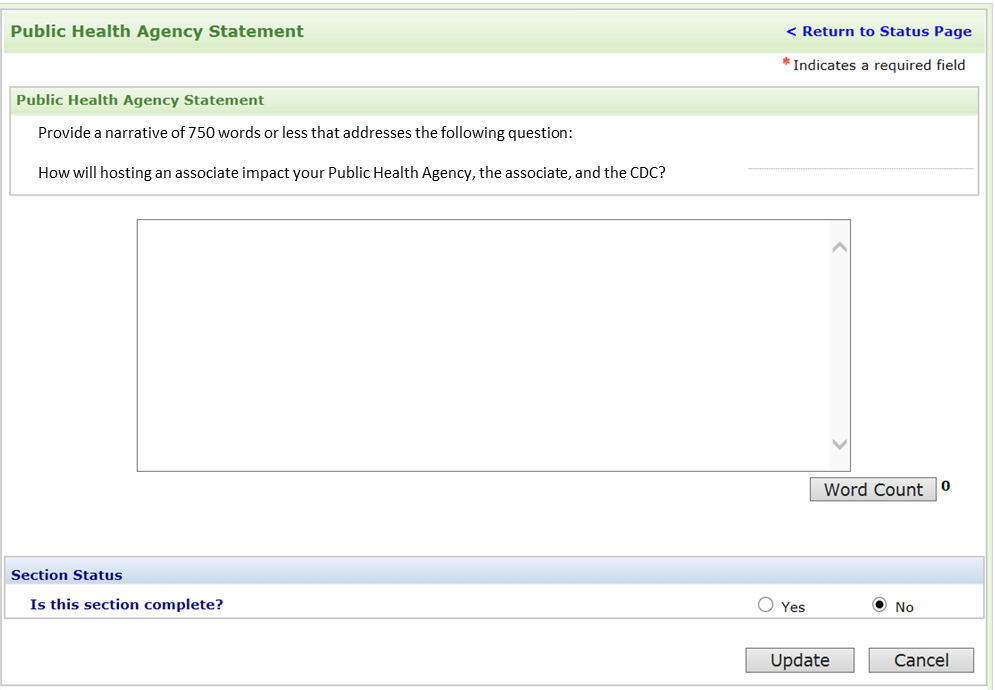Viewport: 995px width, 690px height.
Task: Click the 'No' text label
Action: click(x=905, y=607)
